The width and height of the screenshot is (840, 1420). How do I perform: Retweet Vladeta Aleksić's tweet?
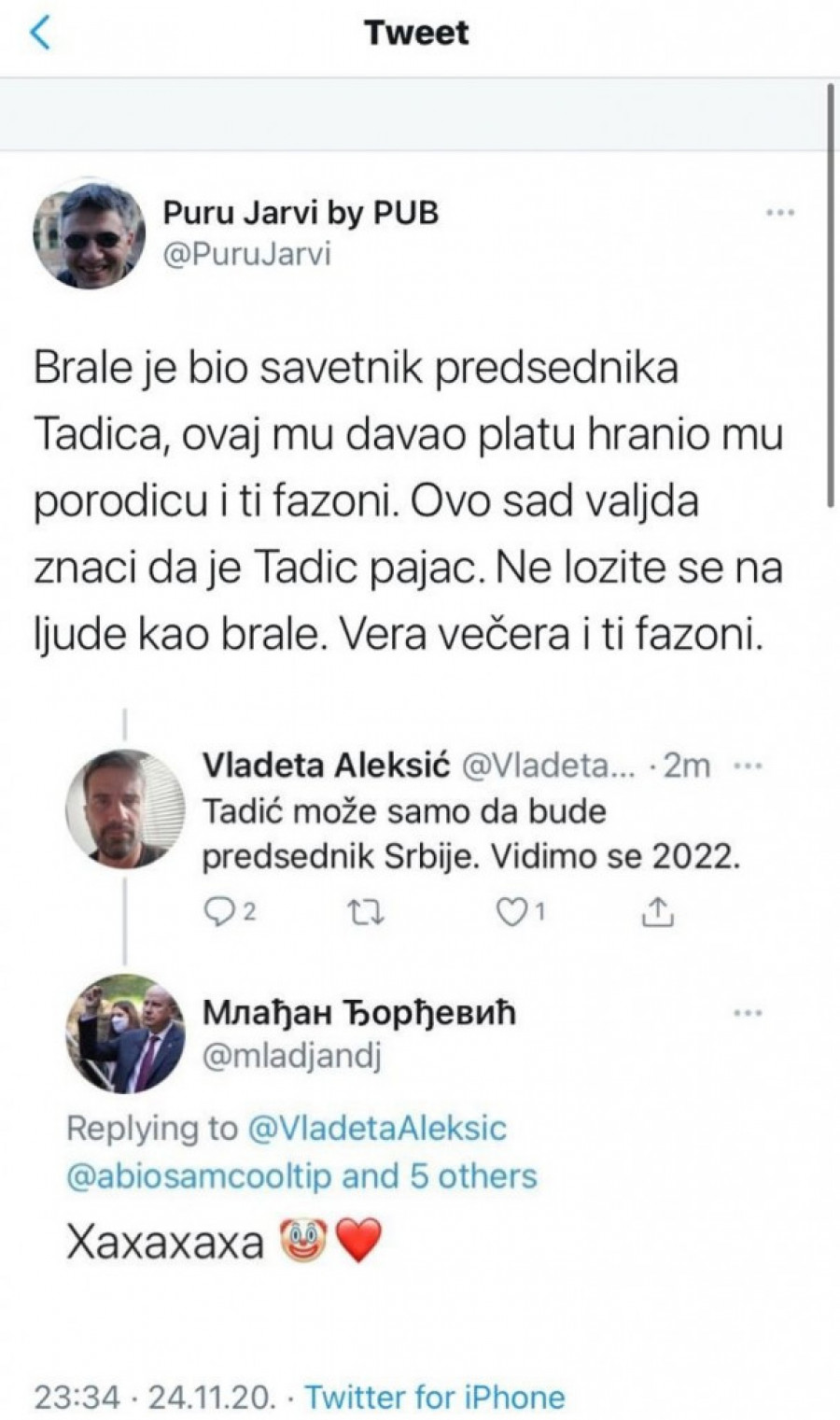click(365, 911)
